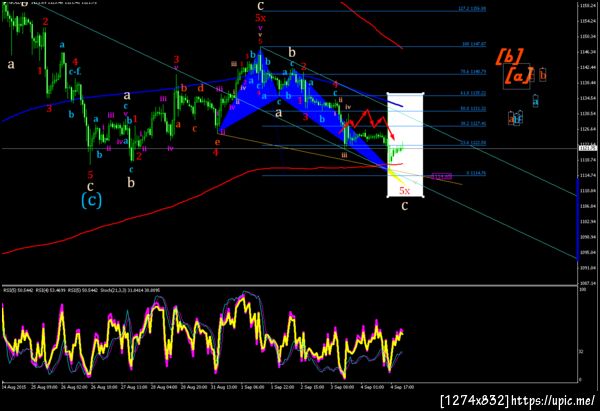Screen dimensions: 600x411
Task: Click the purple price tag near 0 level
Action: [442, 176]
